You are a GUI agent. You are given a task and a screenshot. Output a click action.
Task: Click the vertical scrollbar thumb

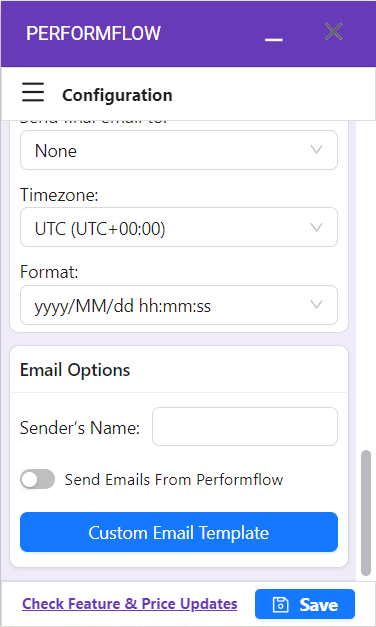(366, 513)
